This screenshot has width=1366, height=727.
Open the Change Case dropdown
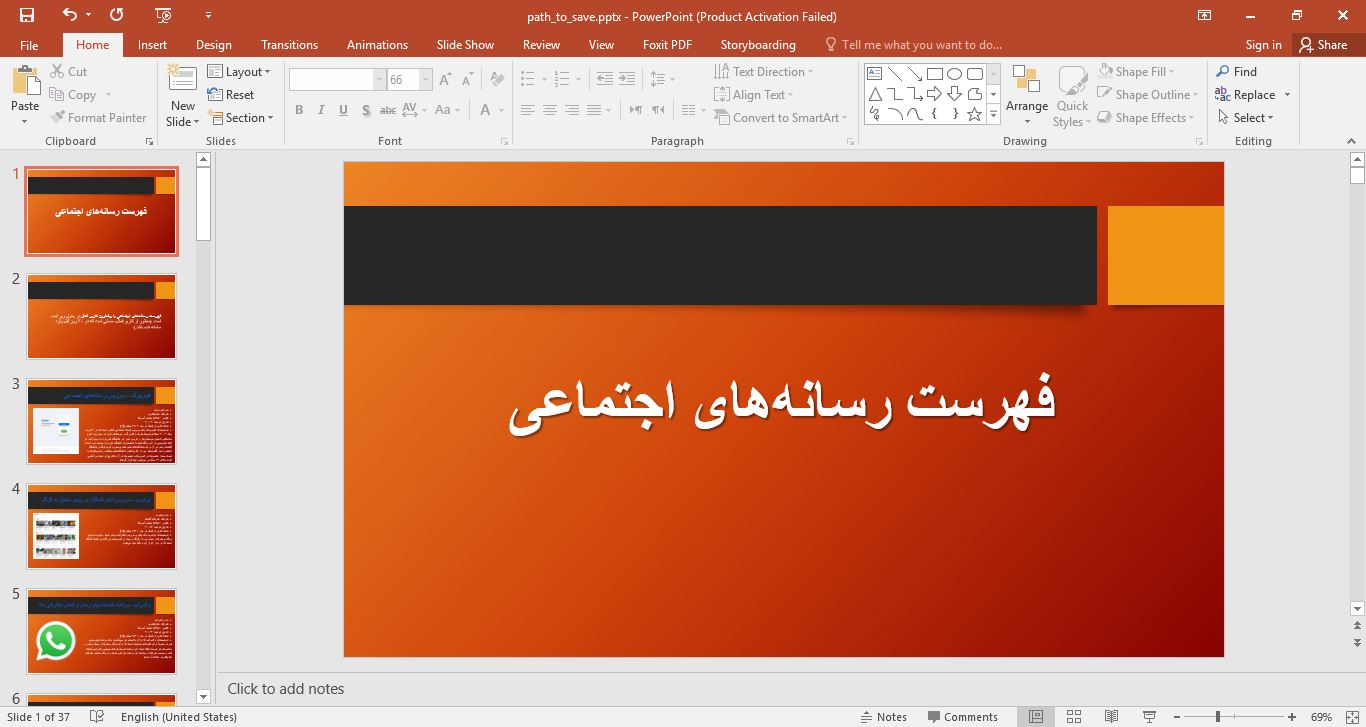pos(447,110)
